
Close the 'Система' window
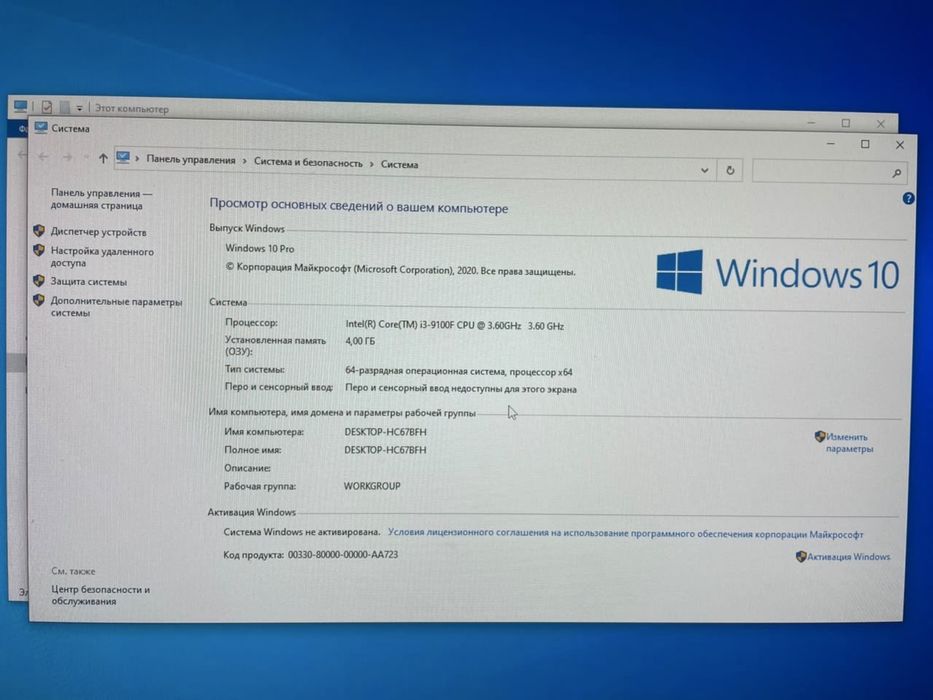900,145
